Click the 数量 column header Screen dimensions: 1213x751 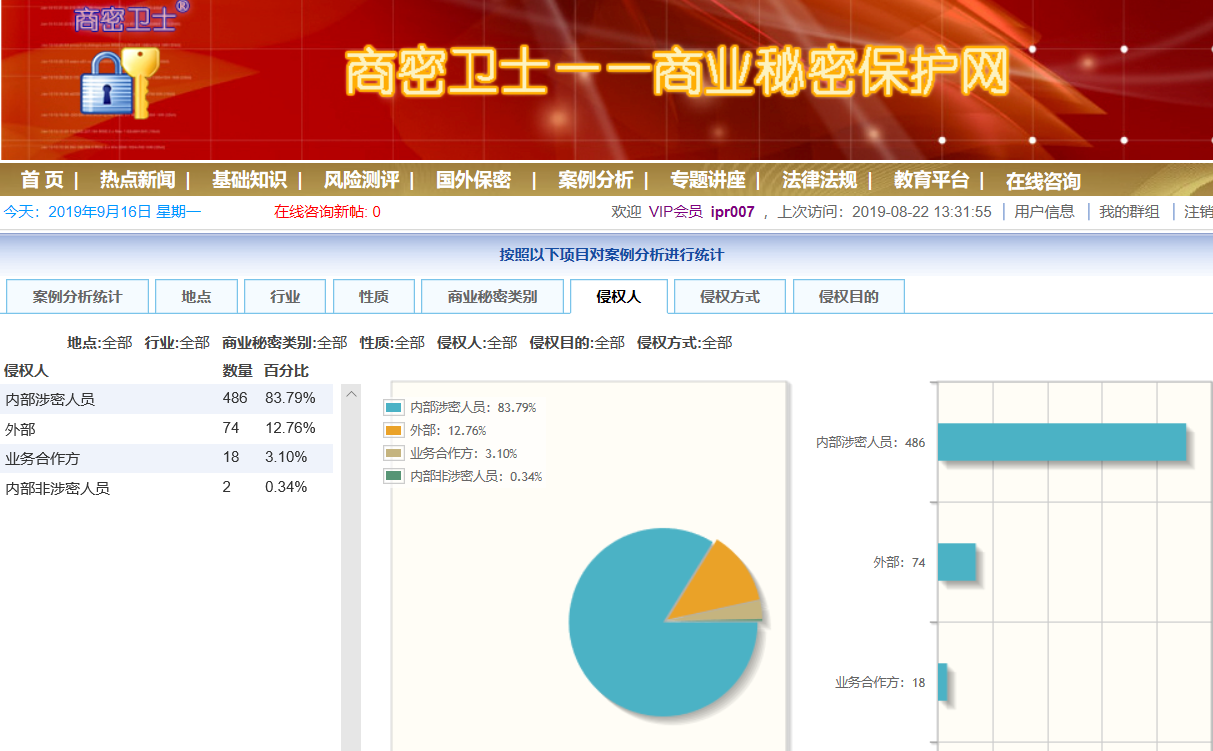237,371
